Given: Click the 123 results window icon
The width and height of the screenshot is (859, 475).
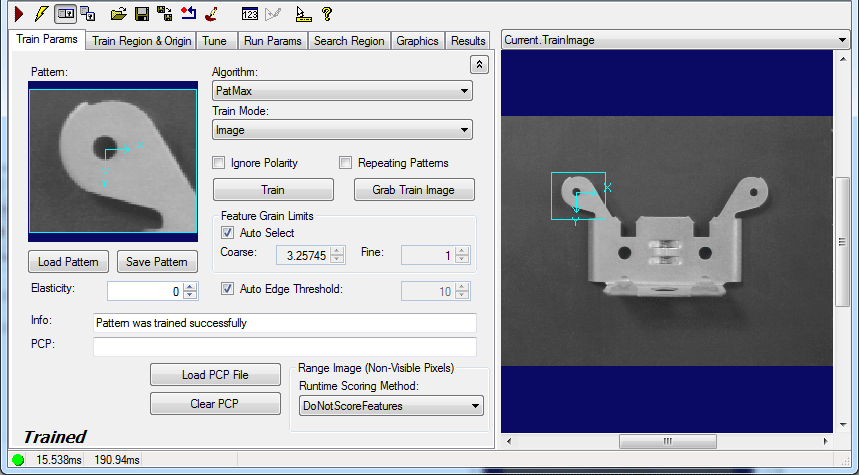Looking at the screenshot, I should 249,14.
